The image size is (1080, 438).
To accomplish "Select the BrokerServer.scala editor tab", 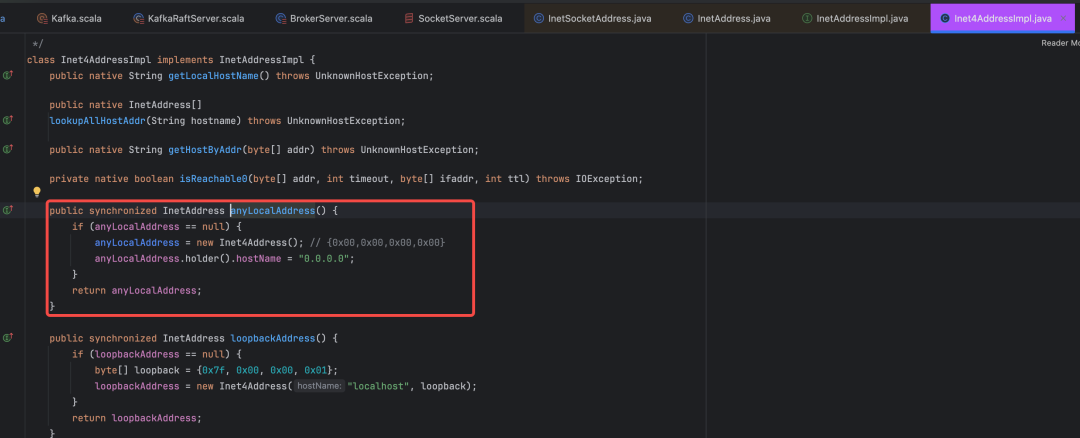I will (x=324, y=19).
